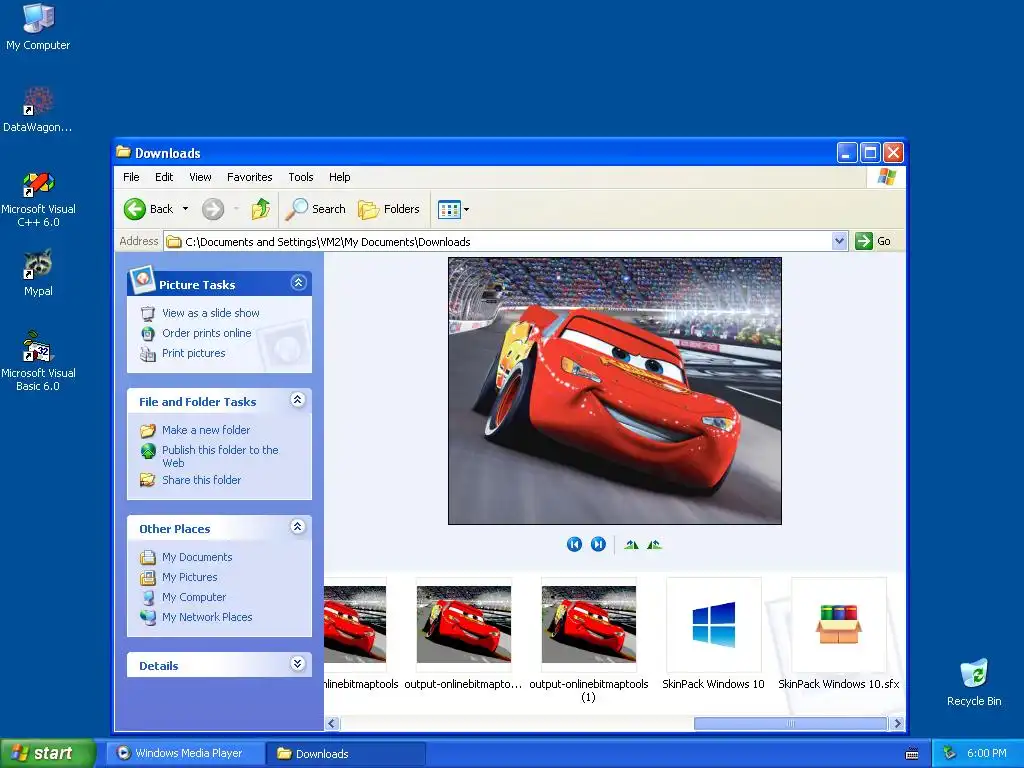Screen dimensions: 1024x768
Task: Go to My Network Places link
Action: (x=207, y=617)
